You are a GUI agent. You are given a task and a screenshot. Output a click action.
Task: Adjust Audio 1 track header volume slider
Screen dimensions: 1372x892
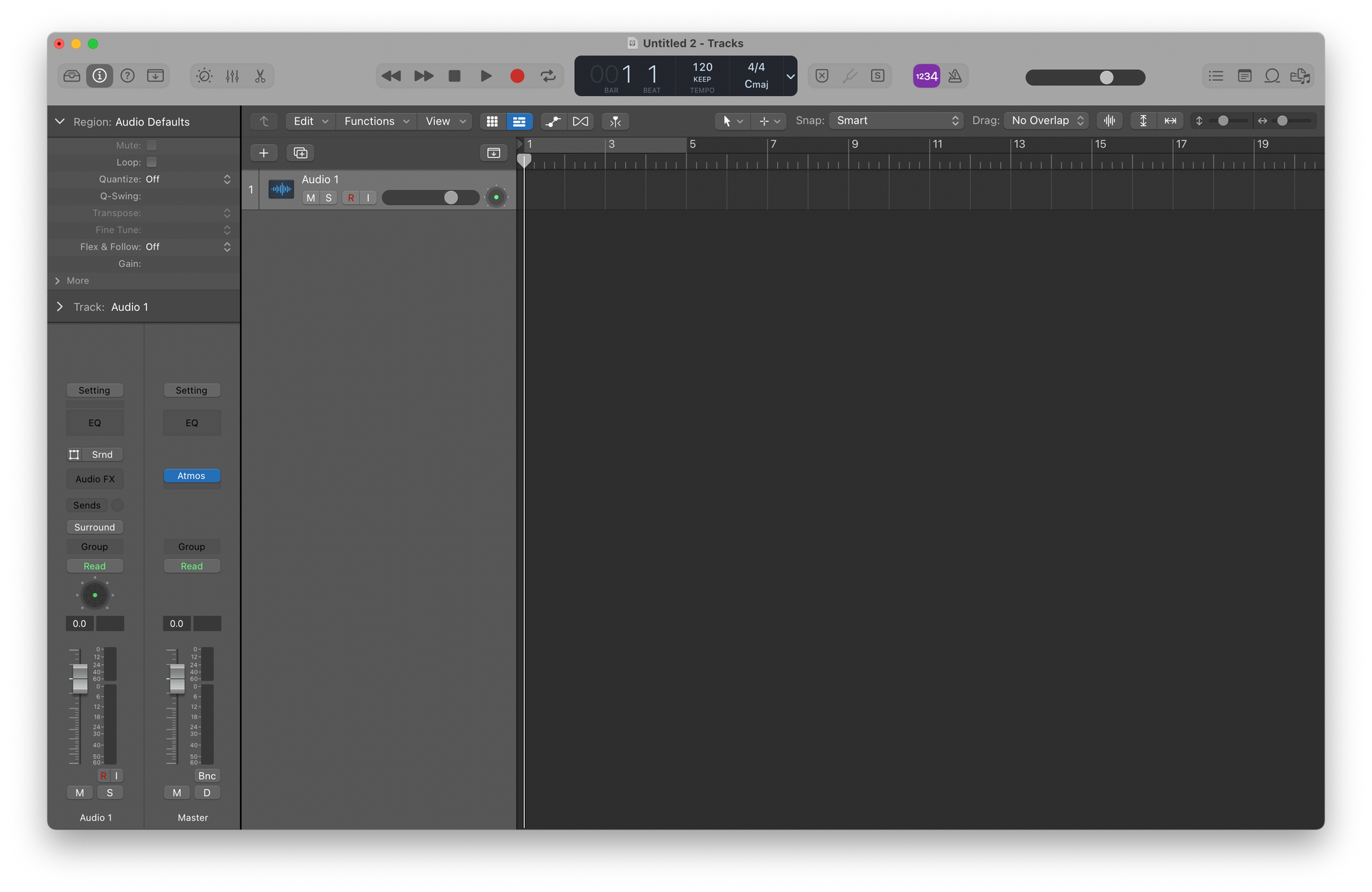click(x=451, y=198)
